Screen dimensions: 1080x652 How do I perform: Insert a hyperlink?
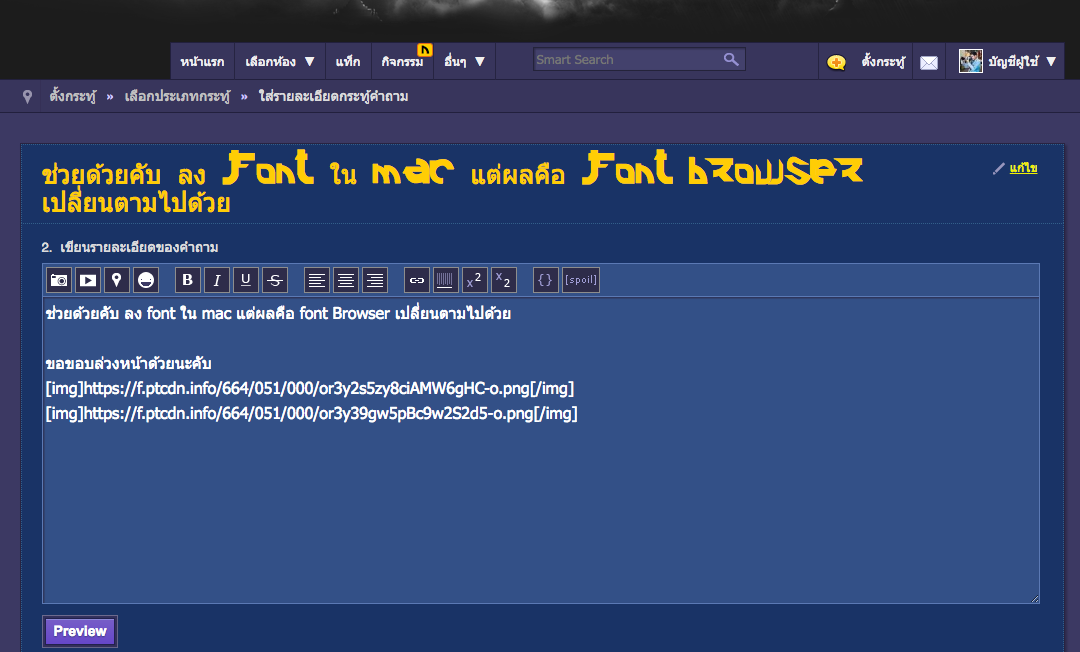(417, 280)
